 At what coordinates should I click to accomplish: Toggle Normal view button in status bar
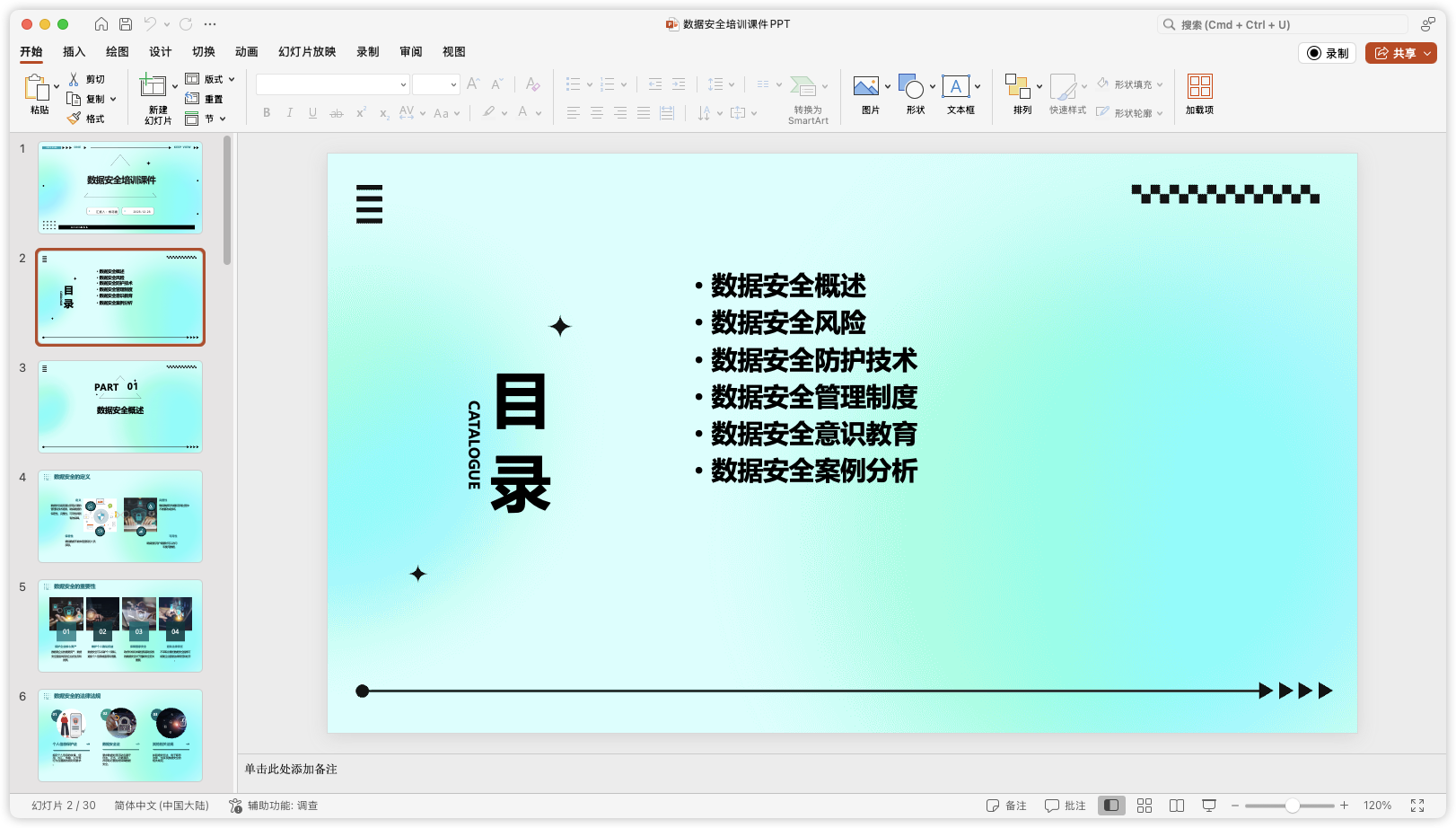coord(1111,806)
